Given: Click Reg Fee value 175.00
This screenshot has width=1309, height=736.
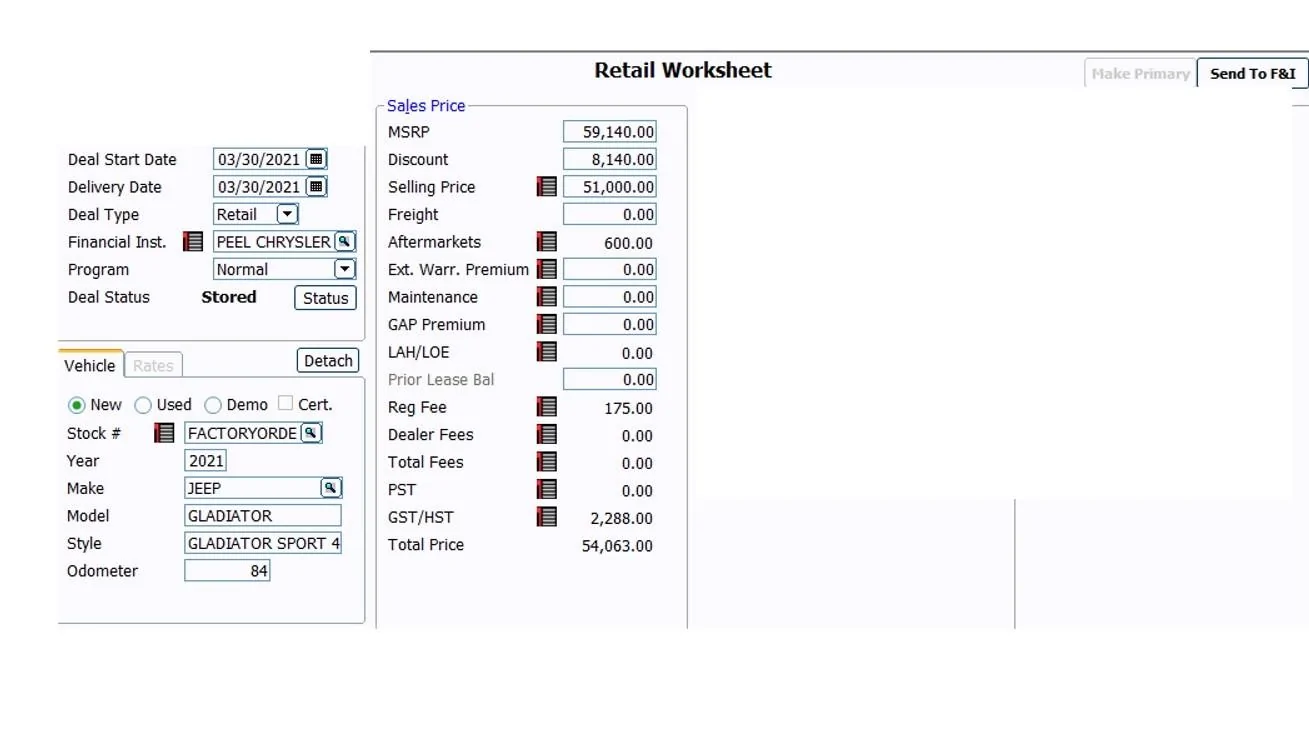Looking at the screenshot, I should tap(628, 408).
